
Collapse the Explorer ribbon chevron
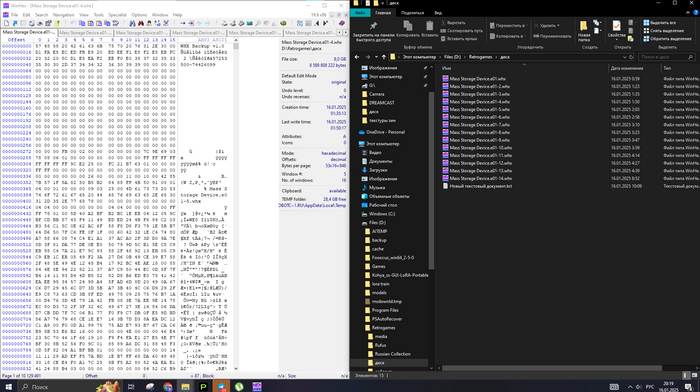point(688,13)
